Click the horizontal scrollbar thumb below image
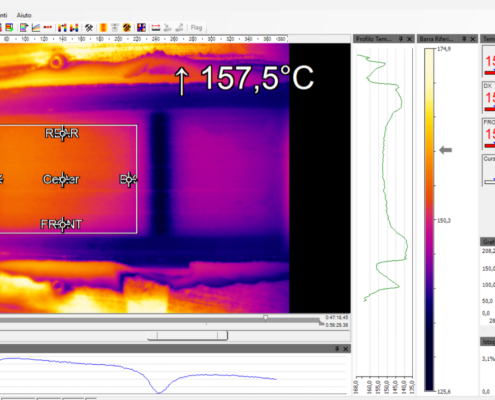Screen dimensions: 495x400 [x=187, y=336]
